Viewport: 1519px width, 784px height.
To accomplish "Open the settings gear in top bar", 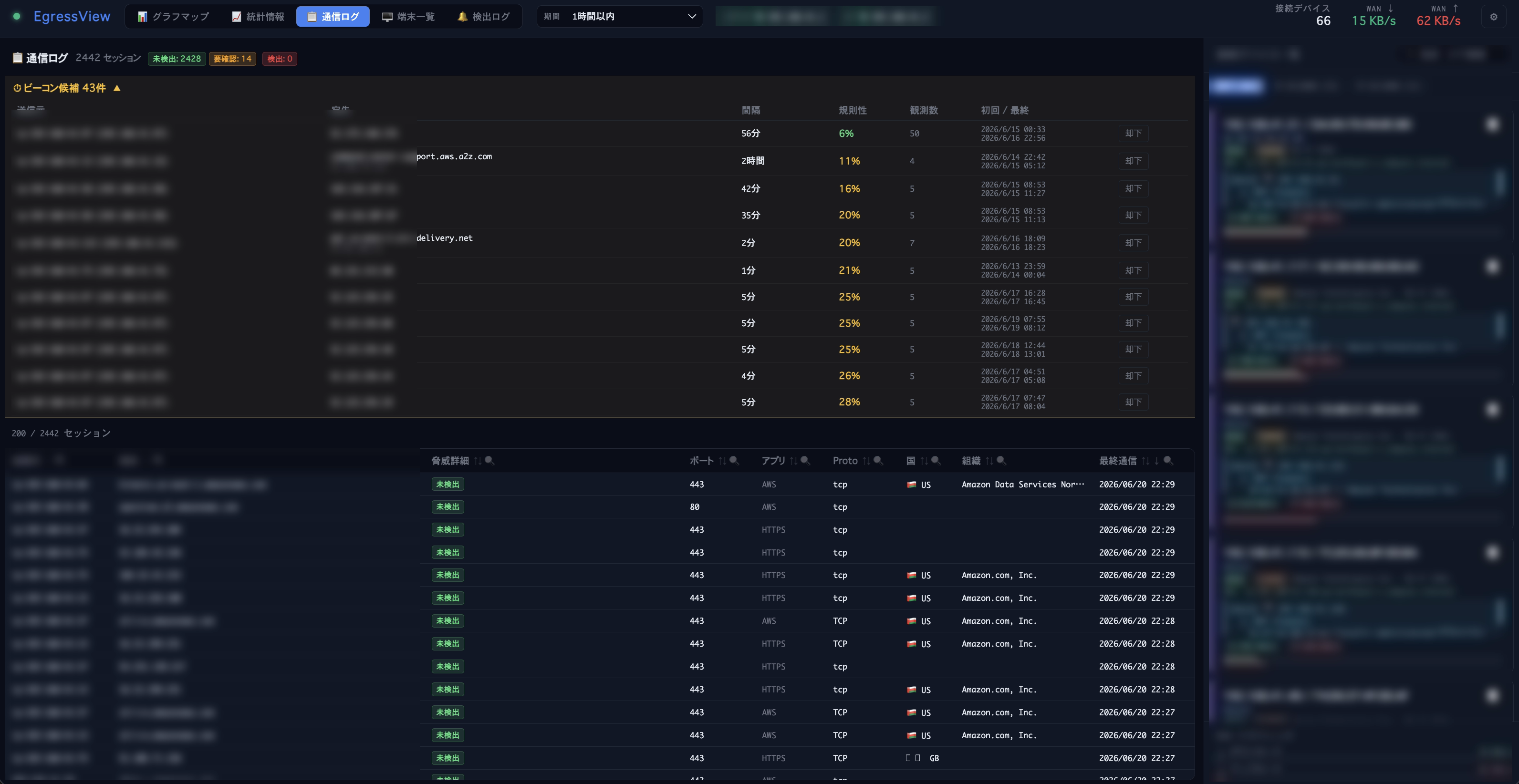I will tap(1494, 17).
